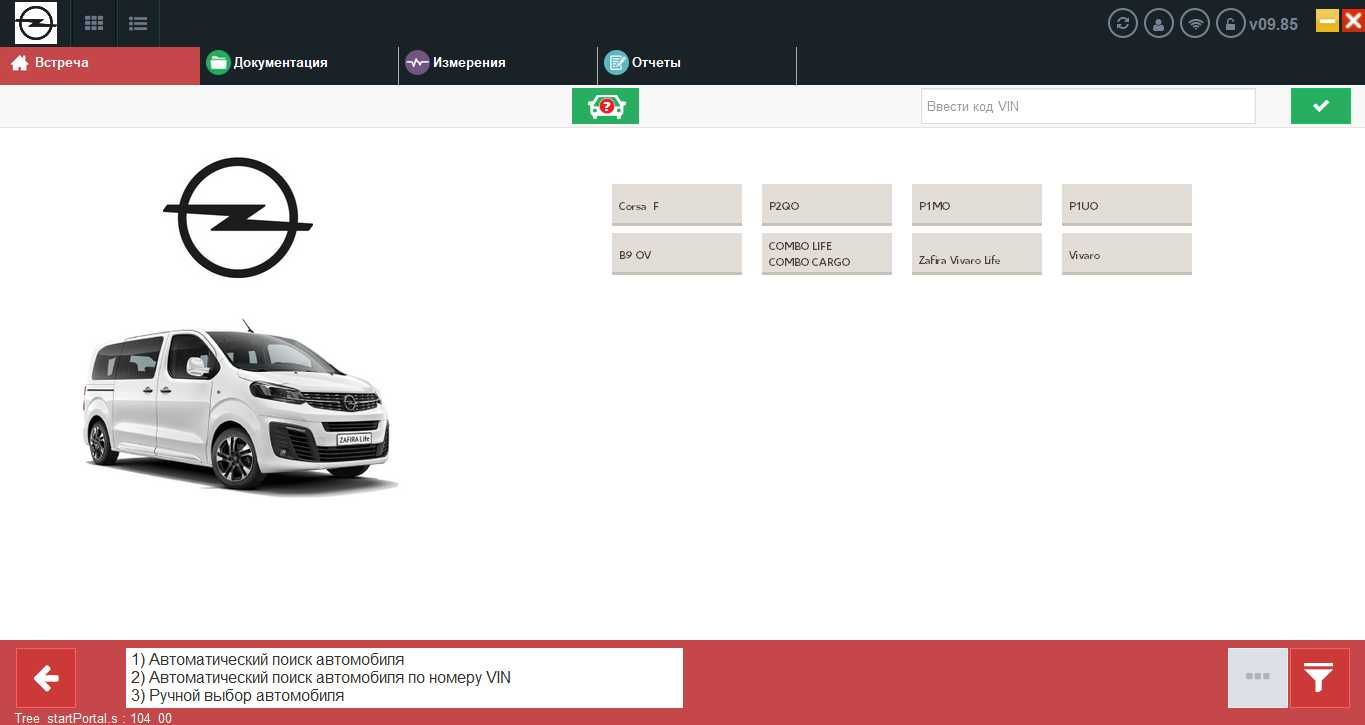Click text Автоматический поиск автомобиля по номеру VIN
Image resolution: width=1365 pixels, height=725 pixels.
tap(330, 678)
